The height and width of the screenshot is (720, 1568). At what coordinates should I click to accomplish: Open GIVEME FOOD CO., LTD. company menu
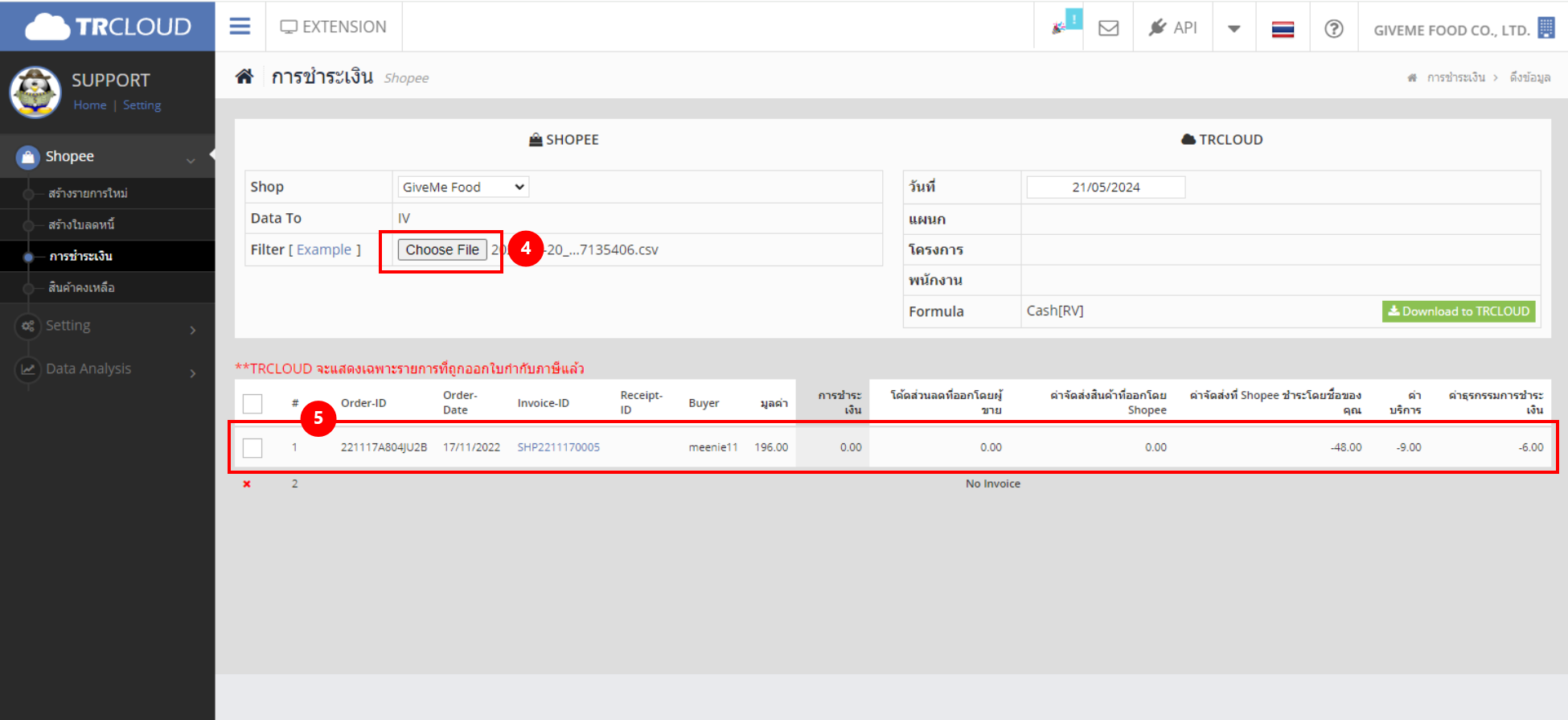point(1451,30)
